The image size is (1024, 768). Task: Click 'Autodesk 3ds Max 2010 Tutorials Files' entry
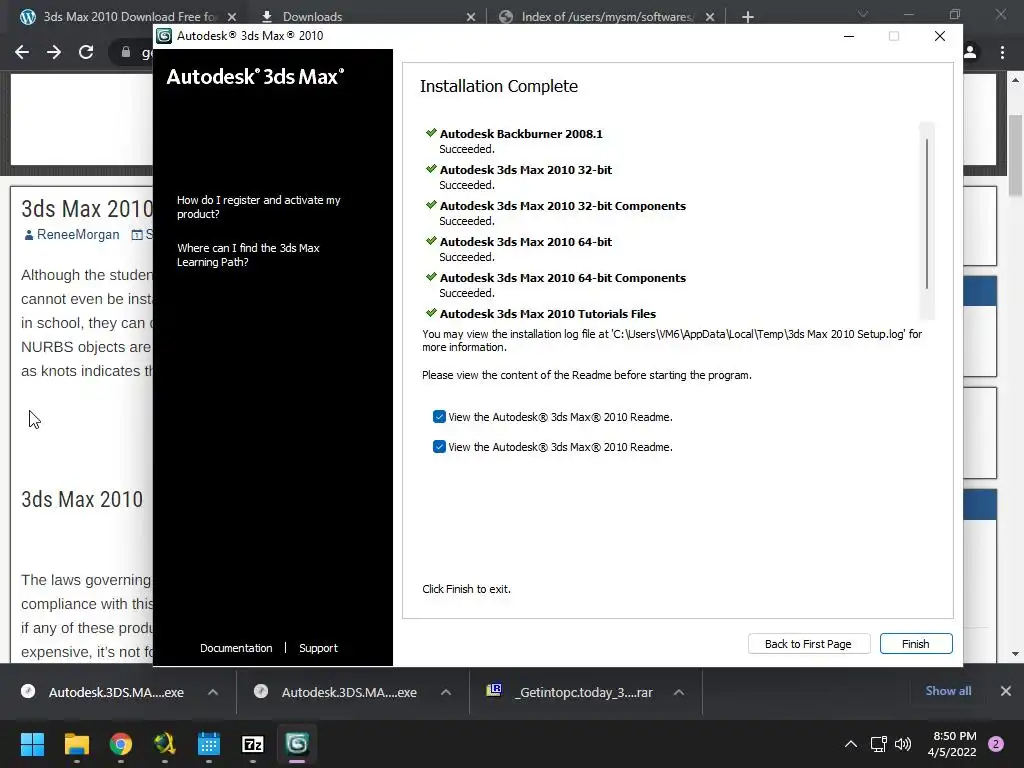(x=547, y=313)
